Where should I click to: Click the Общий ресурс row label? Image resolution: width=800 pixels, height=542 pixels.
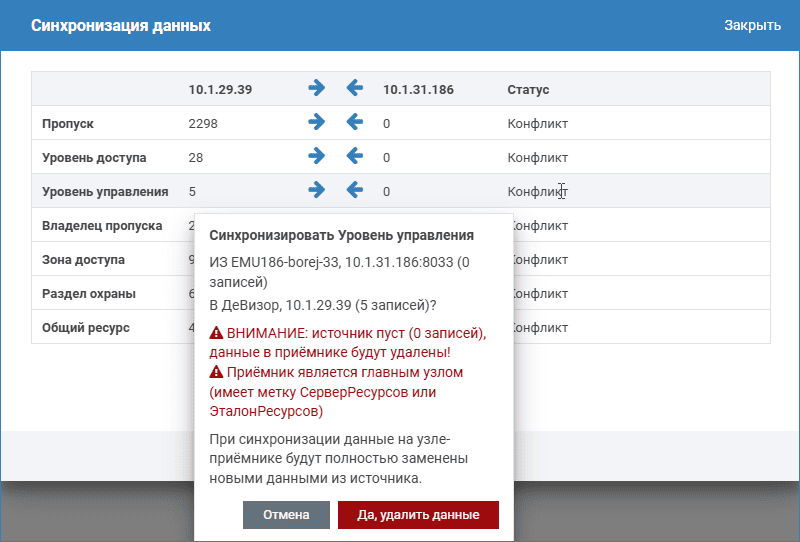coord(86,328)
